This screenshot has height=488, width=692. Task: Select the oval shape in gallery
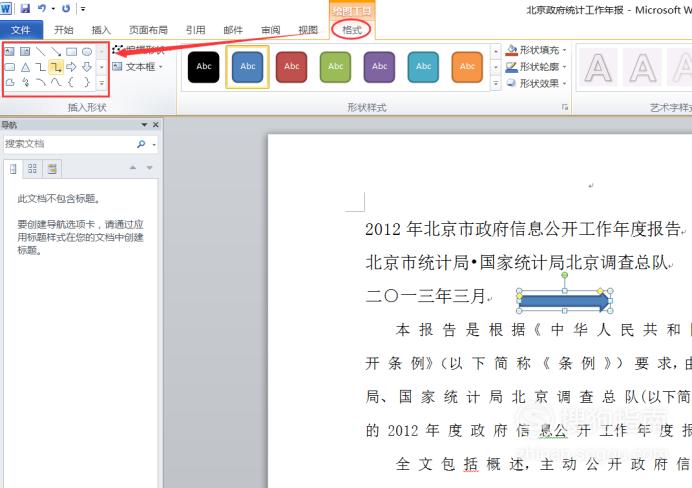coord(87,52)
